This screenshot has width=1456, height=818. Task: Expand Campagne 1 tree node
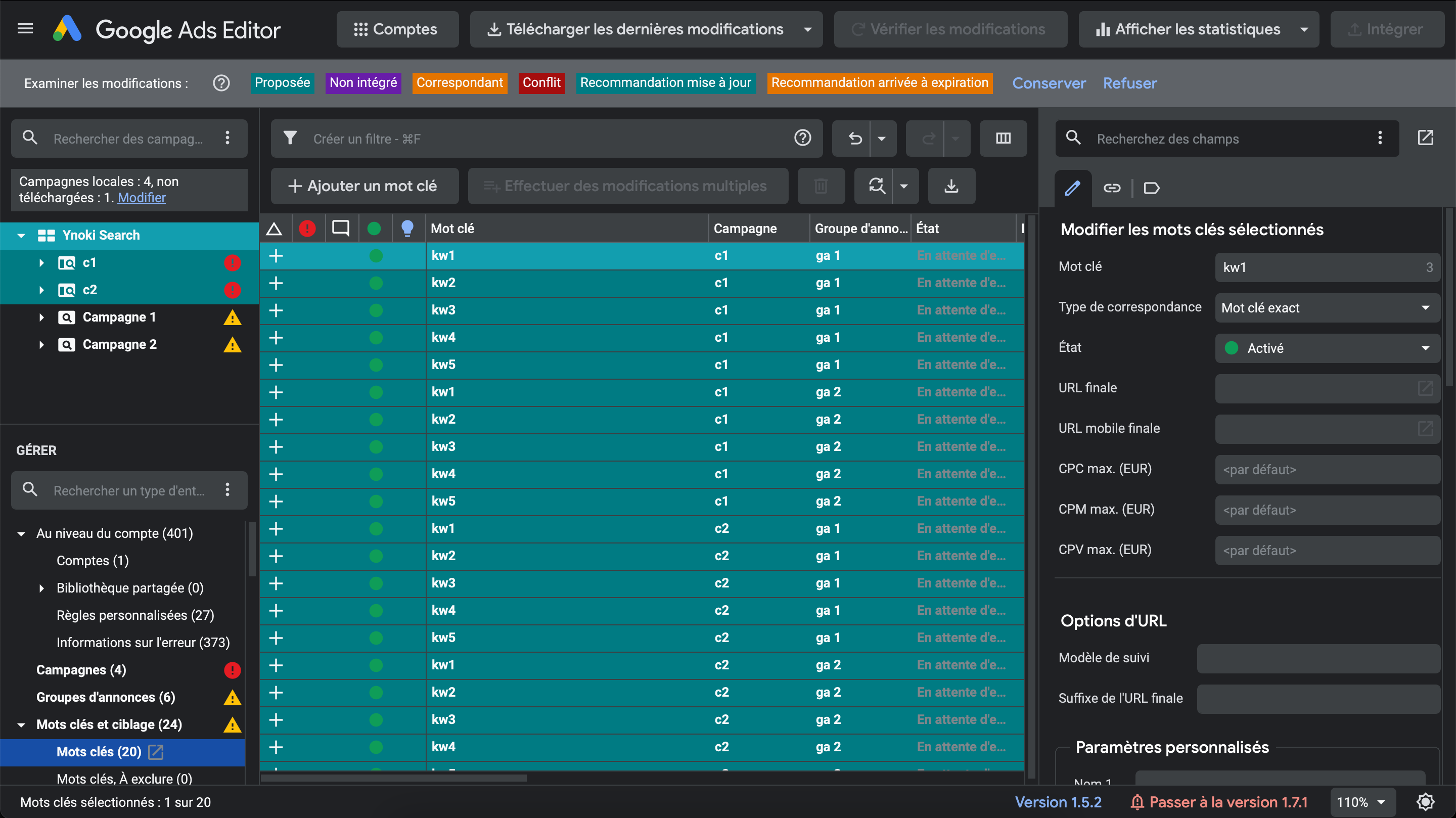point(41,317)
